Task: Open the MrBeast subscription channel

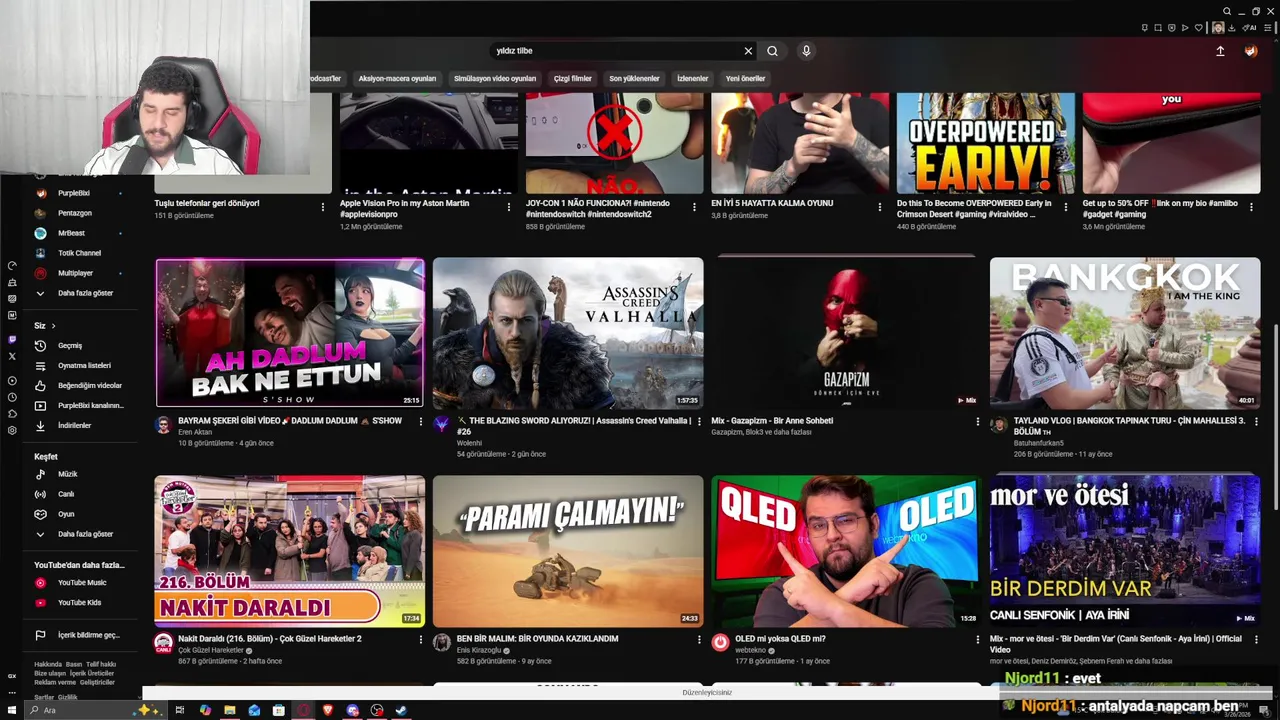Action: point(78,233)
